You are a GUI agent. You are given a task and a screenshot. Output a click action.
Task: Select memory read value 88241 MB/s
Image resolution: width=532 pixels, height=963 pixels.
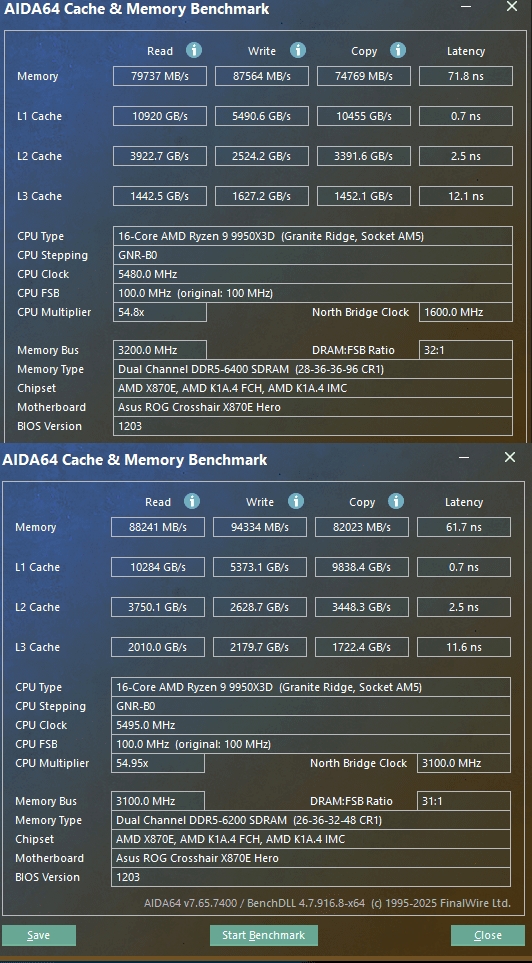(x=158, y=527)
